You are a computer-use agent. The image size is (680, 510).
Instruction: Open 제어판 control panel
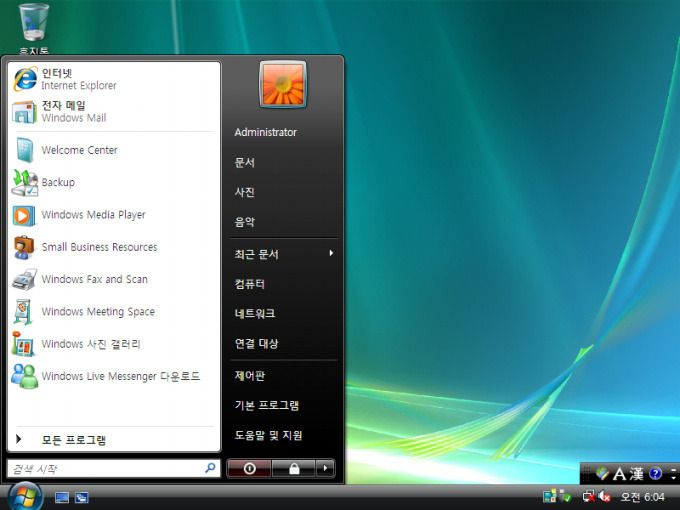point(249,376)
